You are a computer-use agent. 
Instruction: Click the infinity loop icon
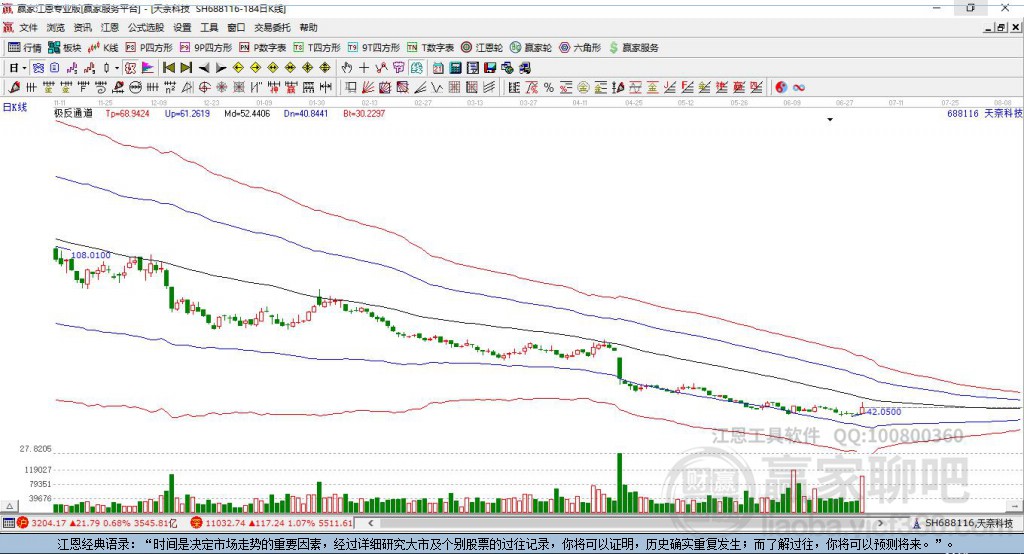point(799,88)
